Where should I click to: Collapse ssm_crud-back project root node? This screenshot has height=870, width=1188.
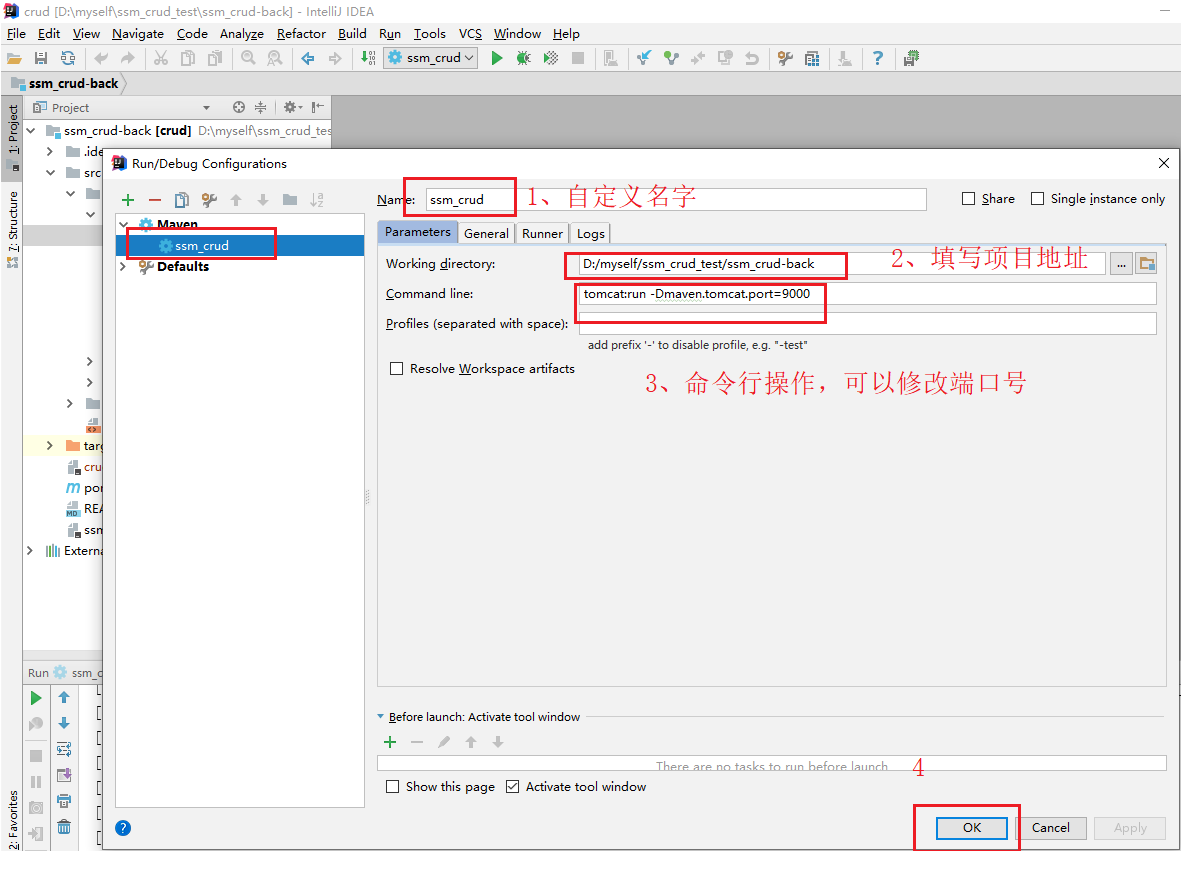(31, 131)
